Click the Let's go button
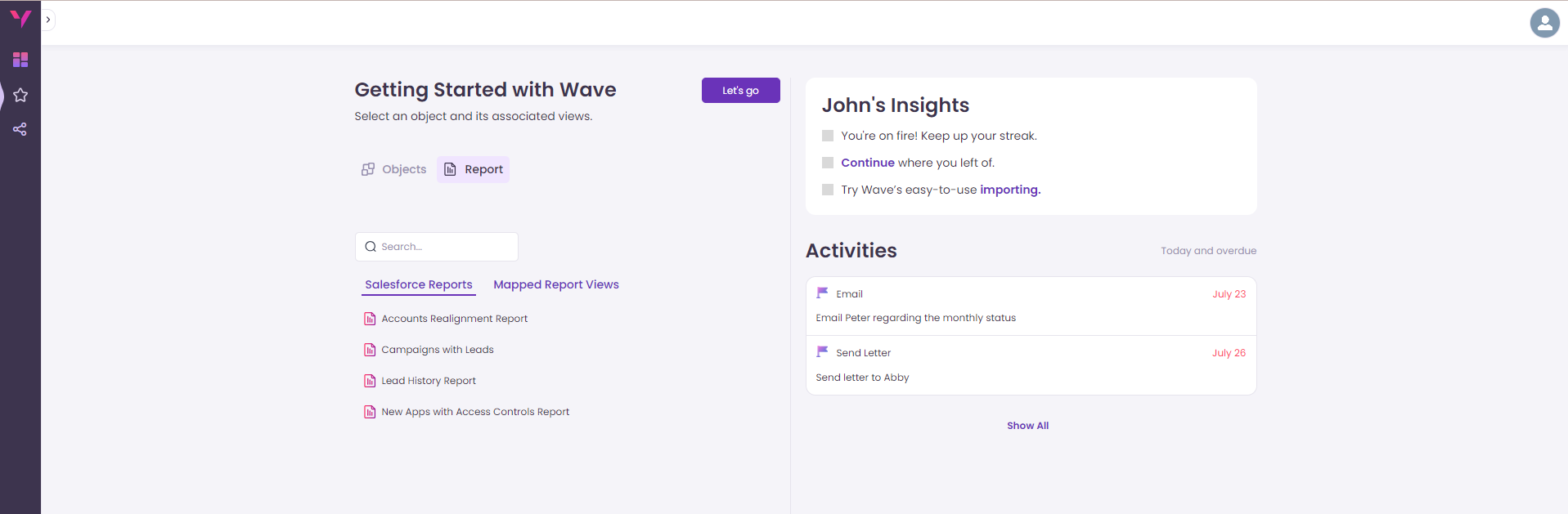The width and height of the screenshot is (1568, 514). tap(740, 90)
